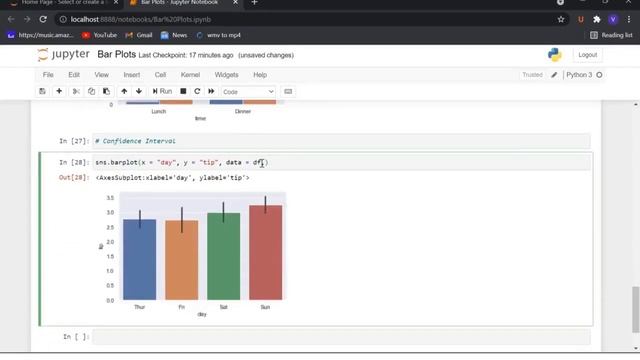Click the green Sat bar in the chart

223,256
